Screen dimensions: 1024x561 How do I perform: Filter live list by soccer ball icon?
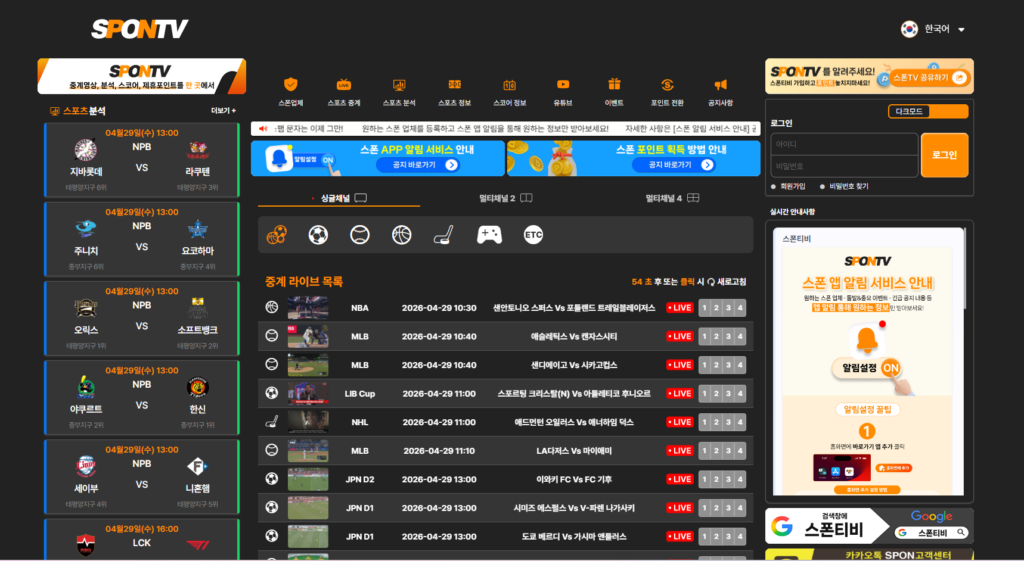coord(318,234)
